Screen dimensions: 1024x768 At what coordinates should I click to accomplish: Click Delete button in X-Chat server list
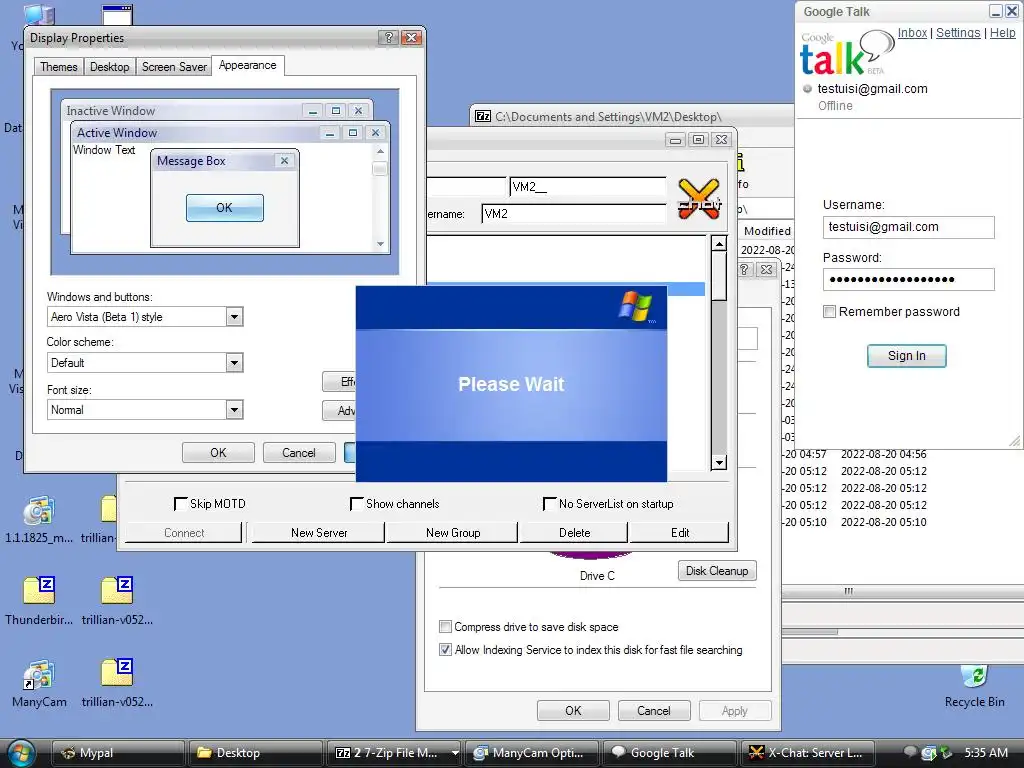[x=574, y=533]
